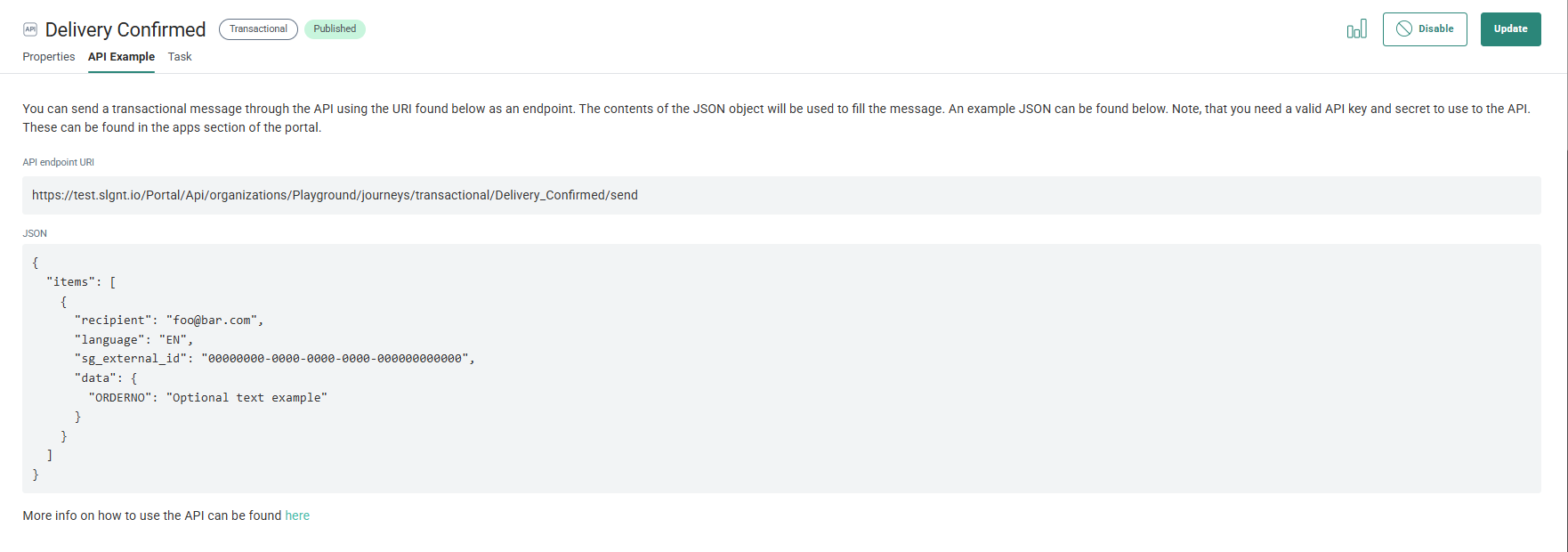Click the API endpoint URI field

point(780,195)
